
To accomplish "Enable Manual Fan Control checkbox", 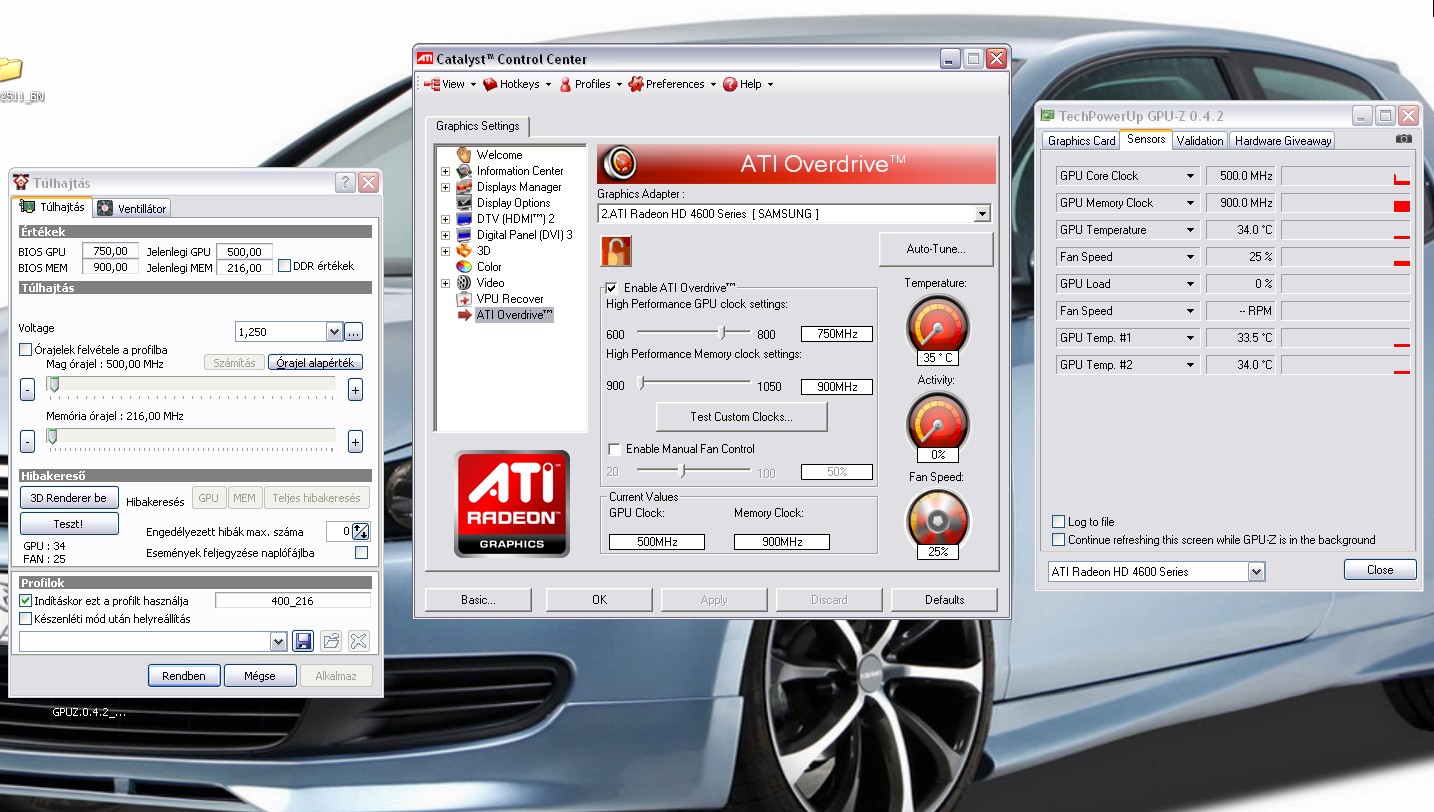I will point(614,449).
